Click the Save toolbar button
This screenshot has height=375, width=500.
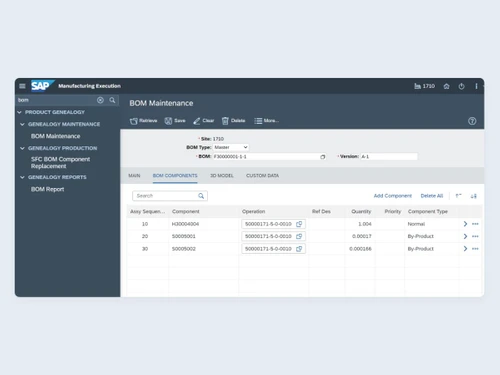(175, 121)
